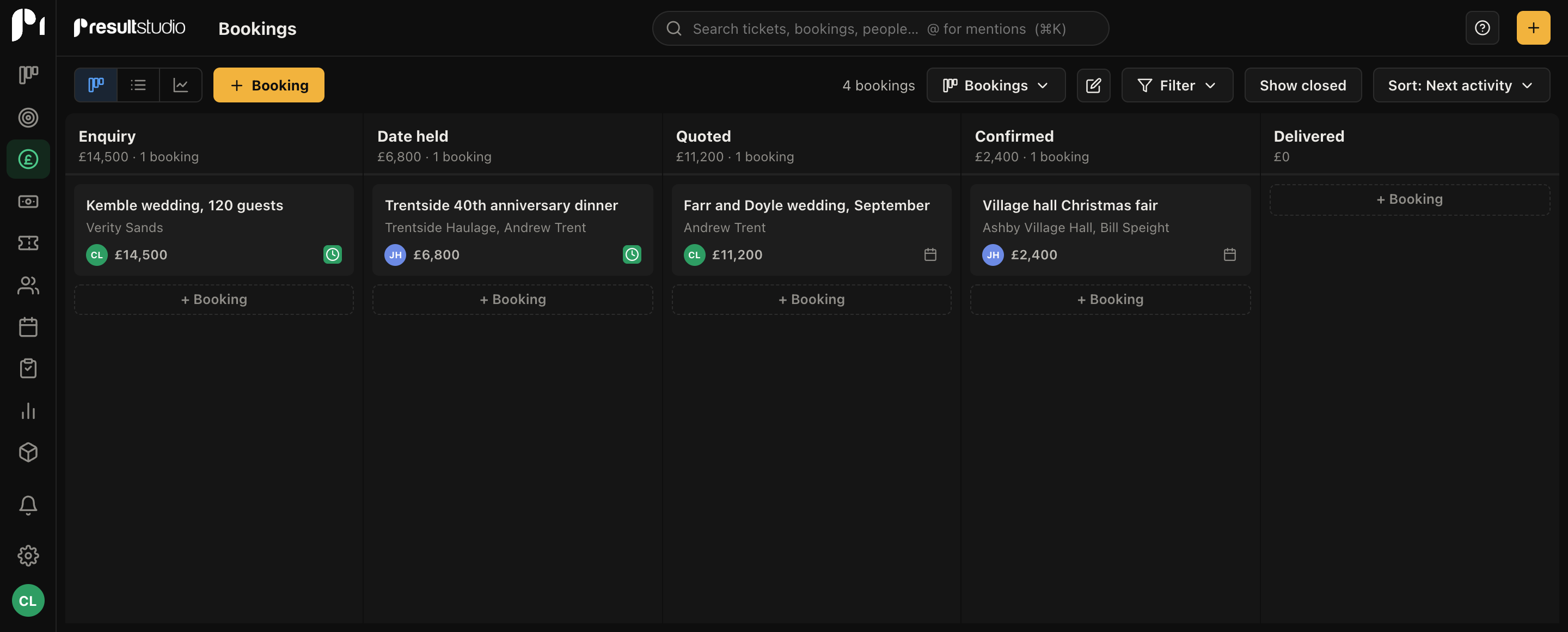The width and height of the screenshot is (1568, 632).
Task: Open the calendar icon in the sidebar
Action: tap(28, 327)
